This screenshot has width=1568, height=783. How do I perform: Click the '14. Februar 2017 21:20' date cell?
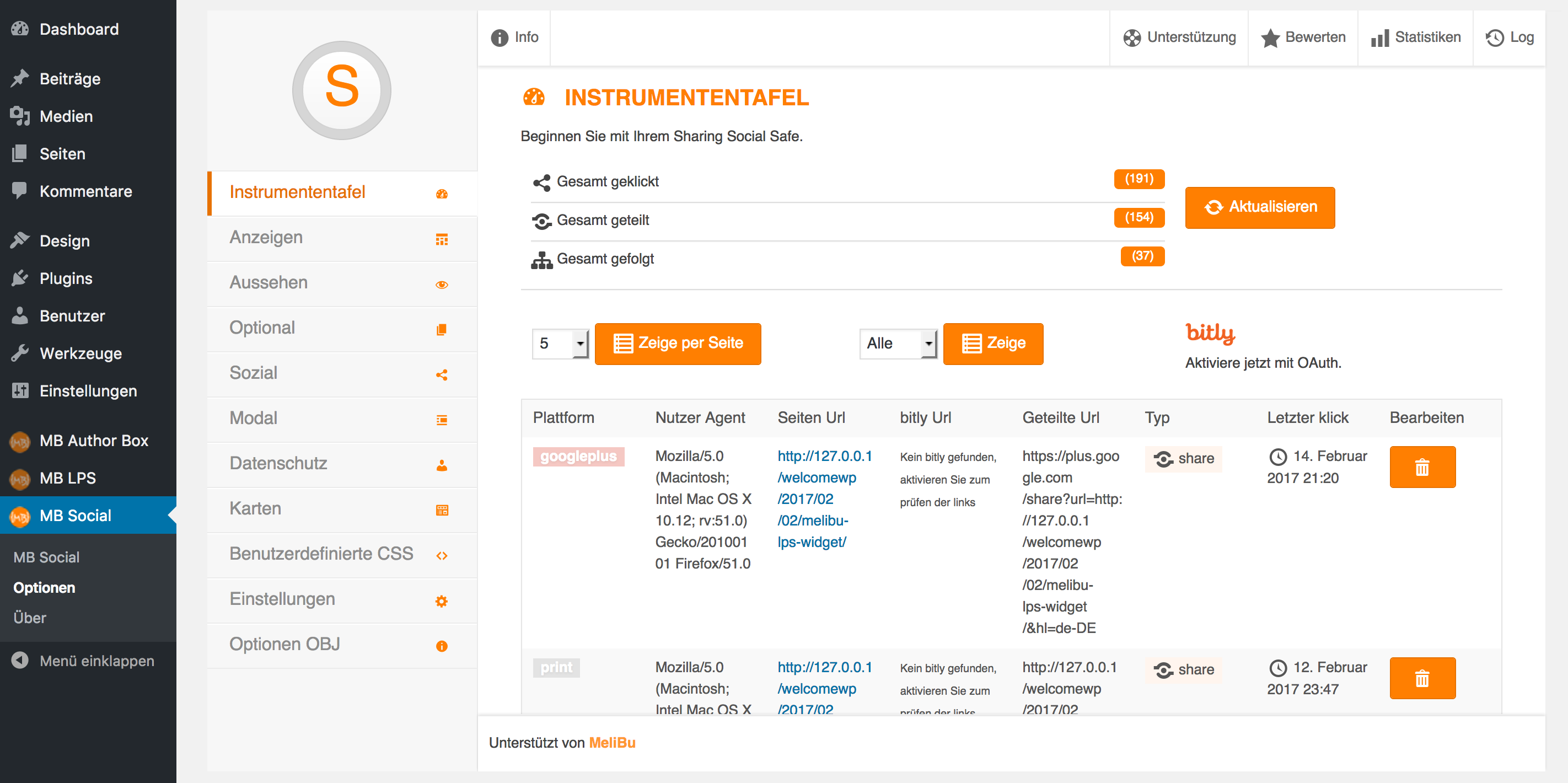click(x=1317, y=467)
